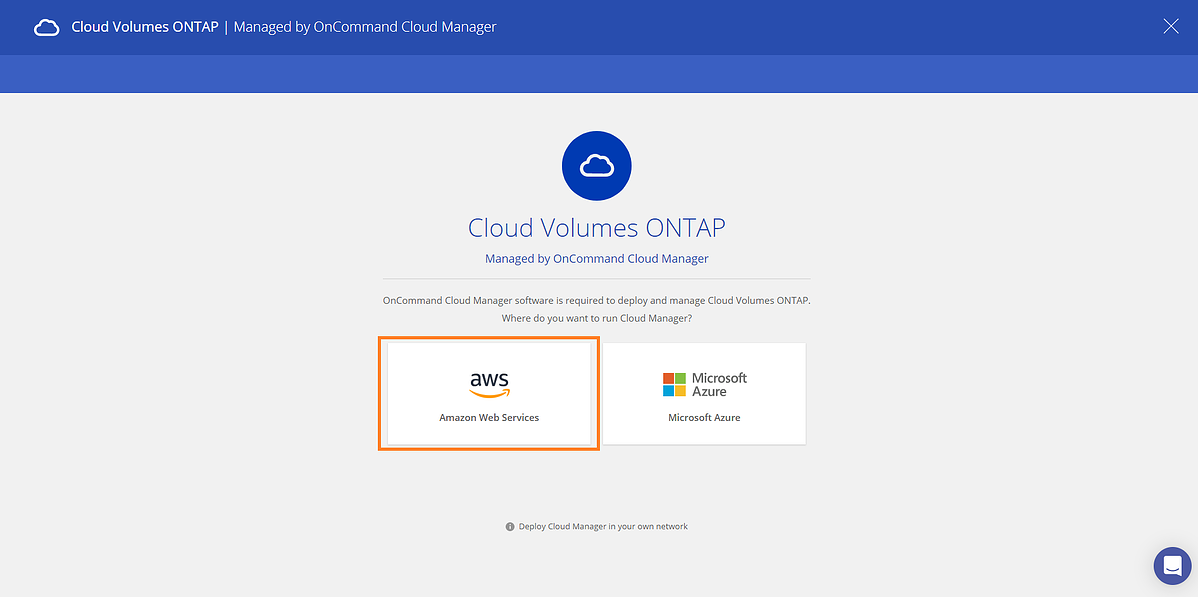Image resolution: width=1198 pixels, height=597 pixels.
Task: Select the Microsoft Azure label
Action: (704, 417)
